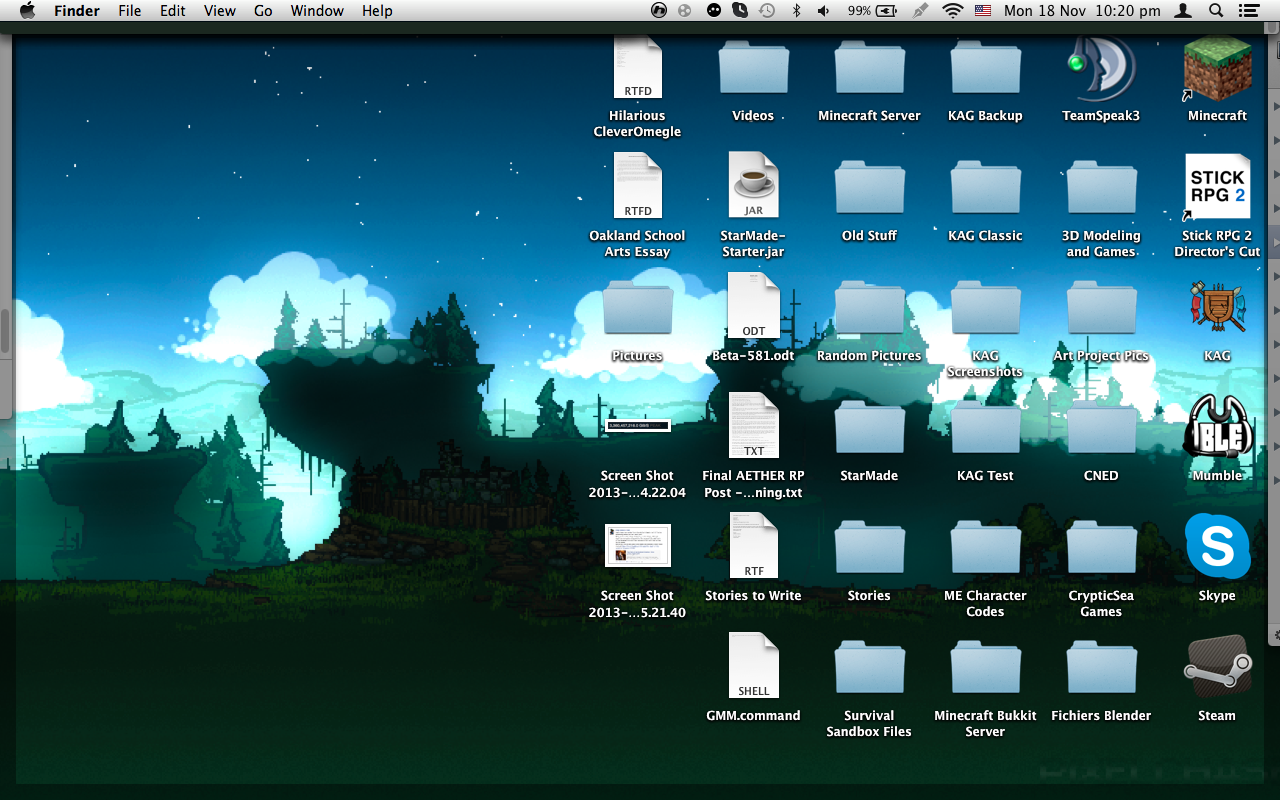Select Screen Shot 2013 5.21.40 thumbnail
The image size is (1280, 800).
pos(637,545)
